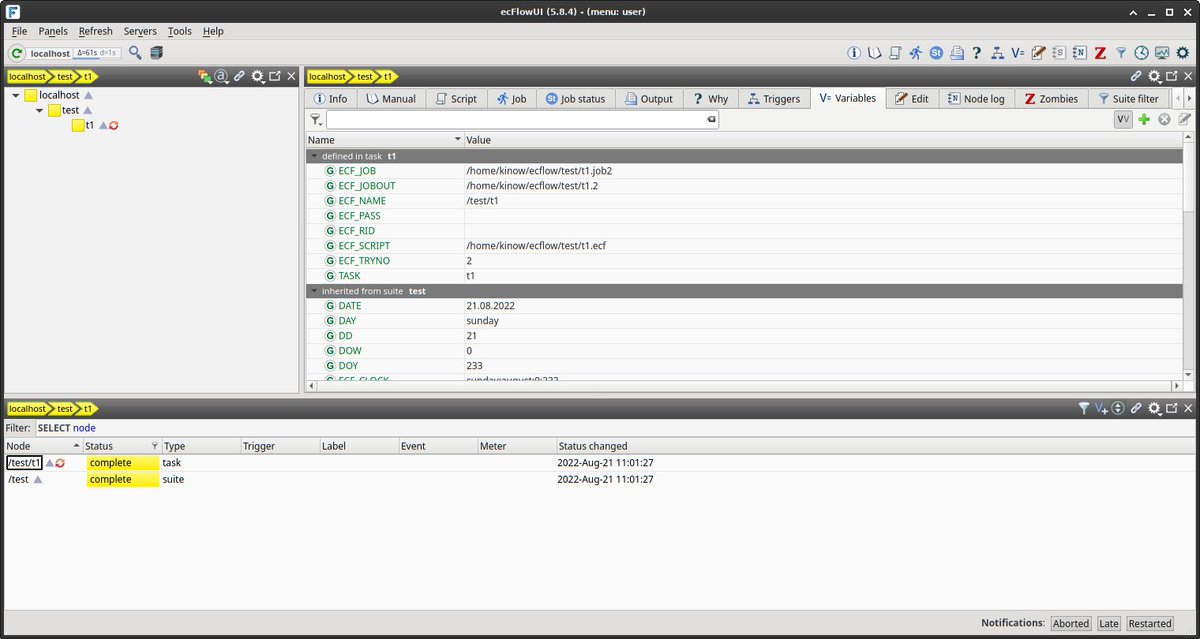Image resolution: width=1200 pixels, height=639 pixels.
Task: Switch to the Job status tab
Action: point(575,99)
